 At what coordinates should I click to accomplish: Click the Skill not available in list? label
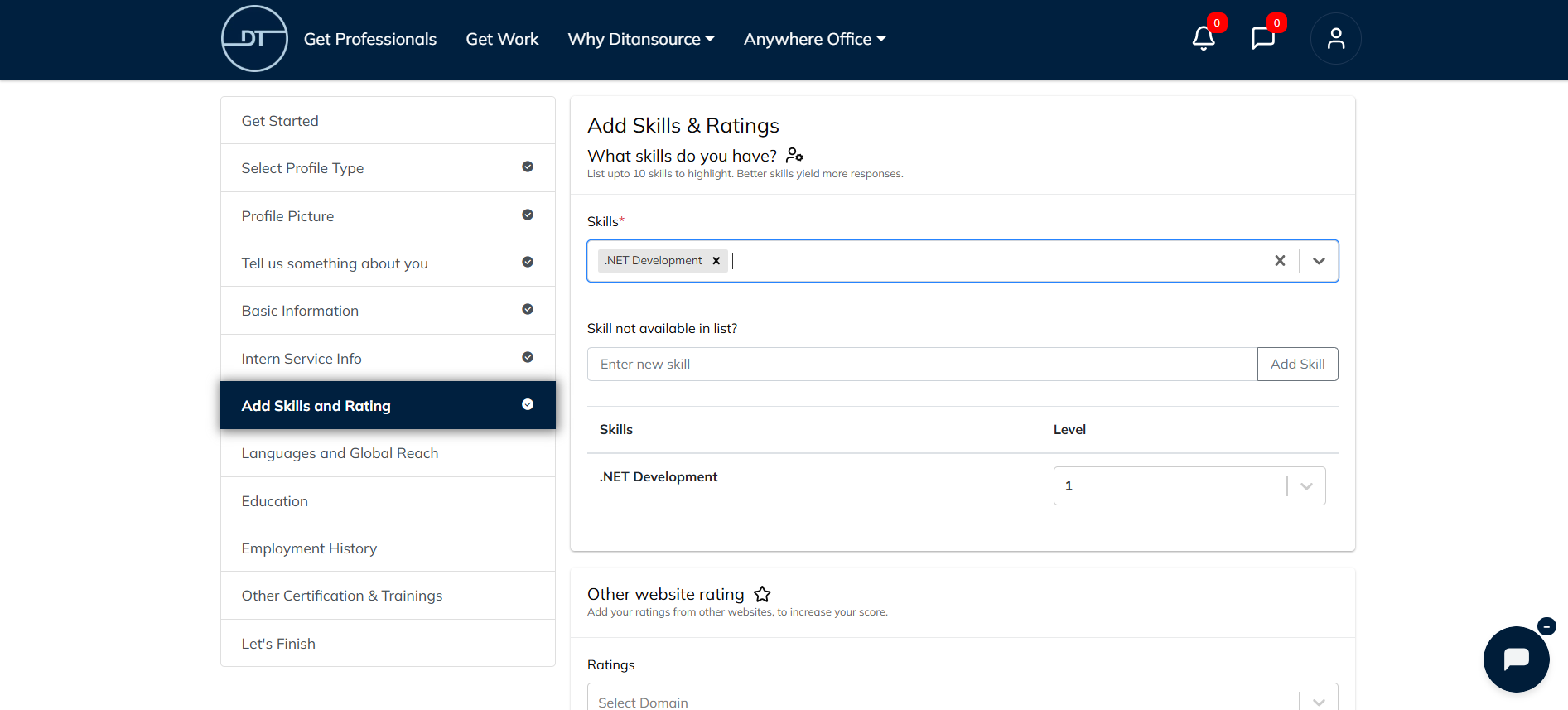[x=662, y=328]
